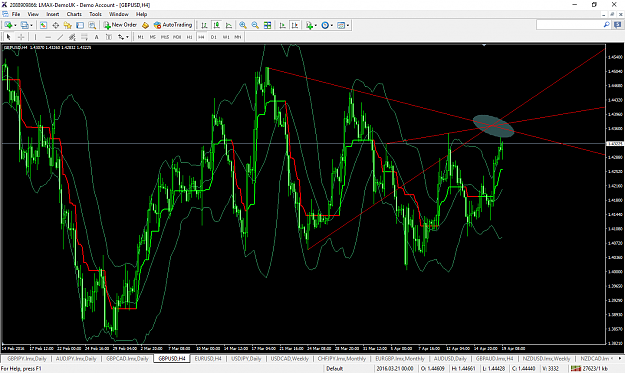Switch to USDJPY,Daily chart tab

(246, 359)
